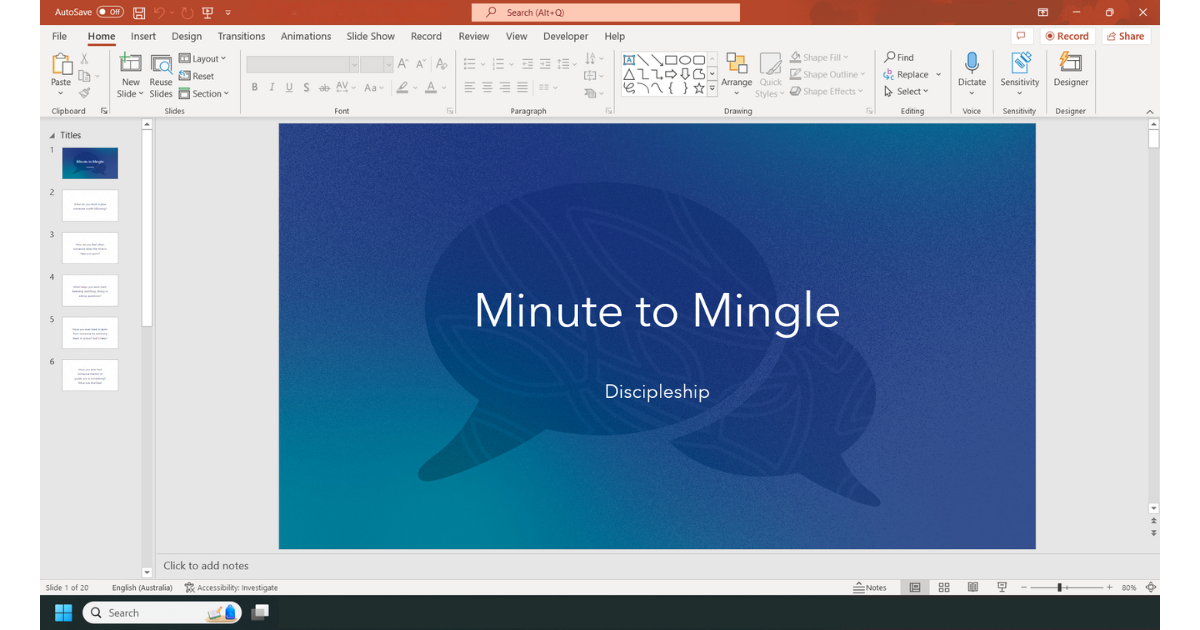The image size is (1200, 630).
Task: Toggle the Notes pane from status bar
Action: point(870,588)
